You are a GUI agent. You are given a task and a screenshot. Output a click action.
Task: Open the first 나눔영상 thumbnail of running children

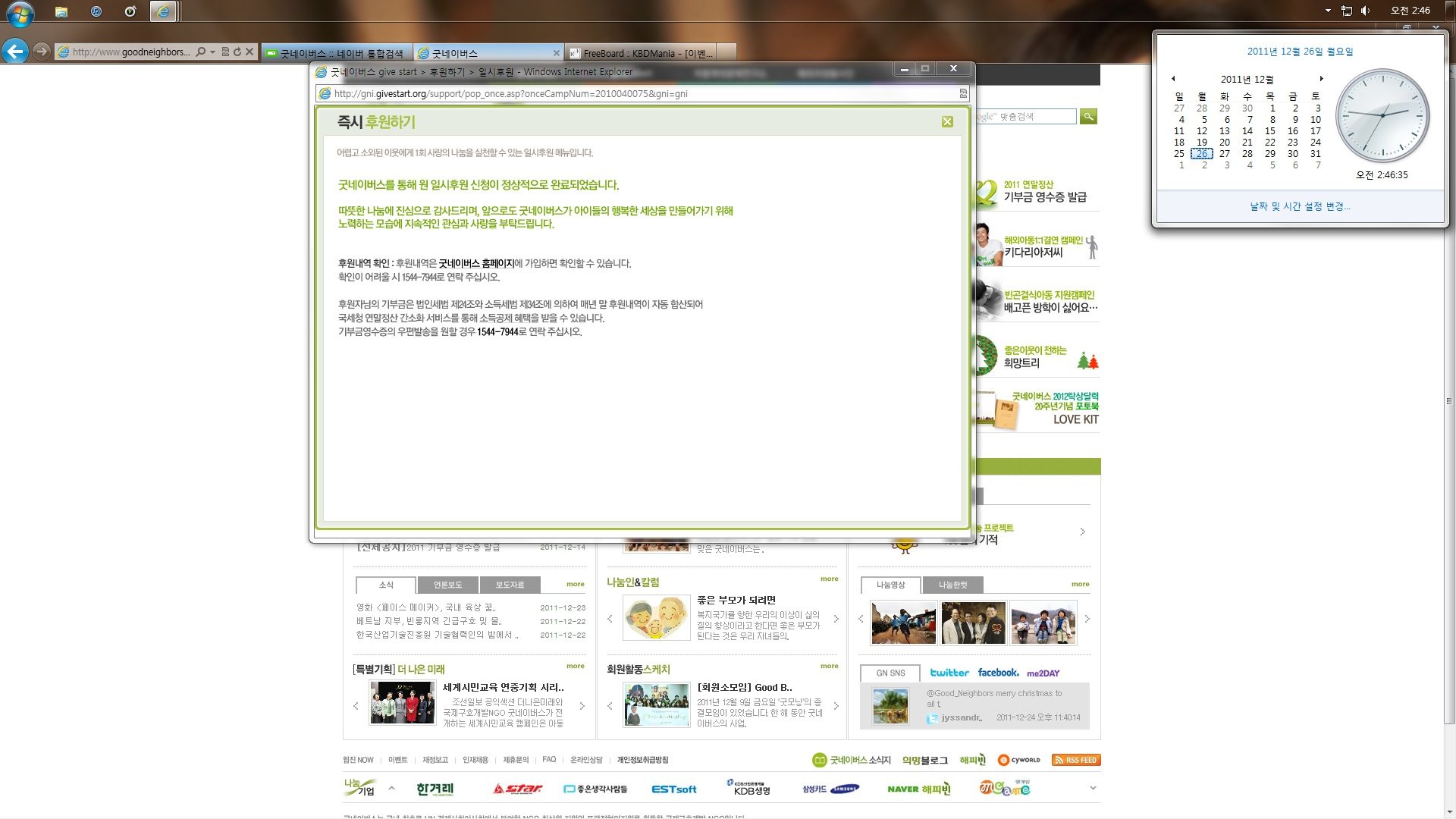click(x=904, y=623)
